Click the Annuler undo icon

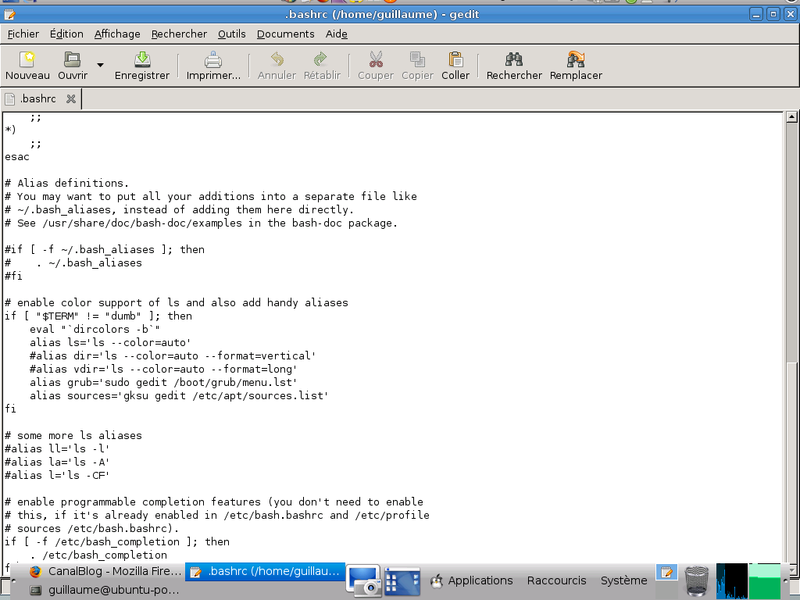pyautogui.click(x=277, y=59)
